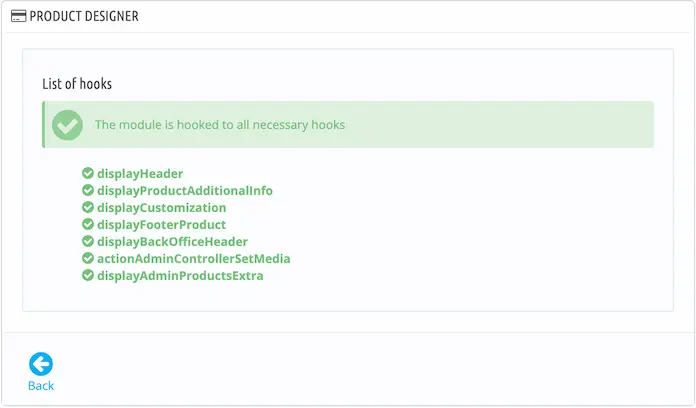Click the check icon beside displayHeader
This screenshot has height=408, width=696.
coord(88,173)
